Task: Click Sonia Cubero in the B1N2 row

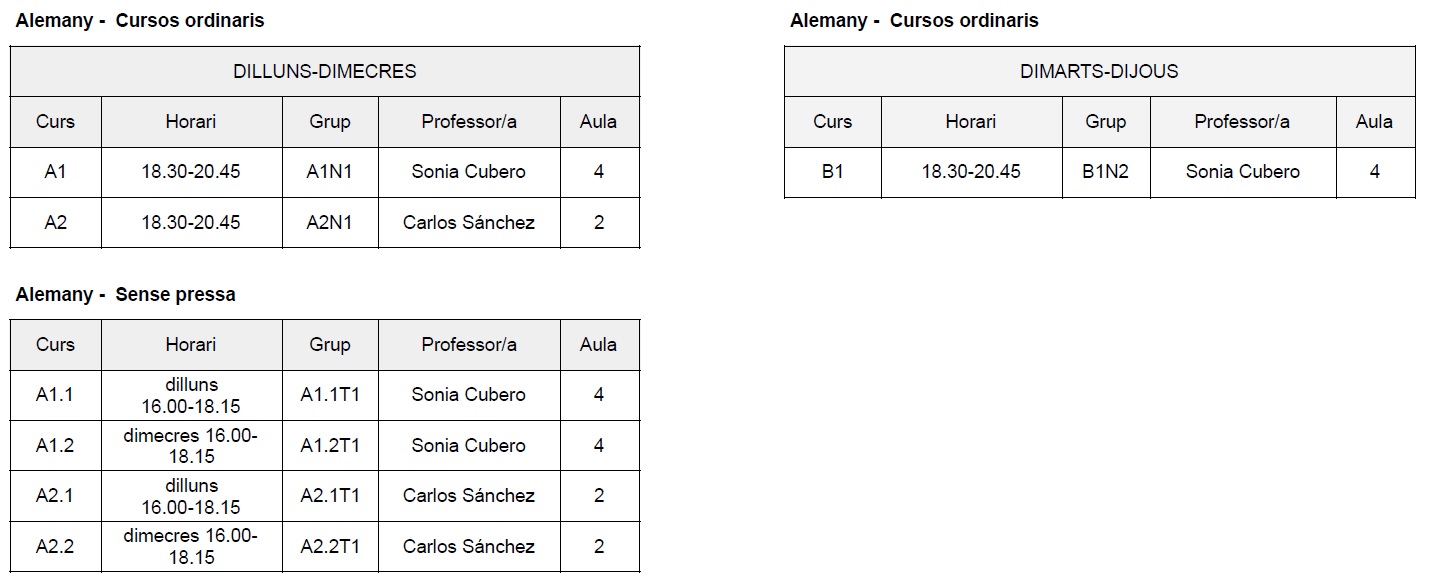Action: click(1243, 172)
